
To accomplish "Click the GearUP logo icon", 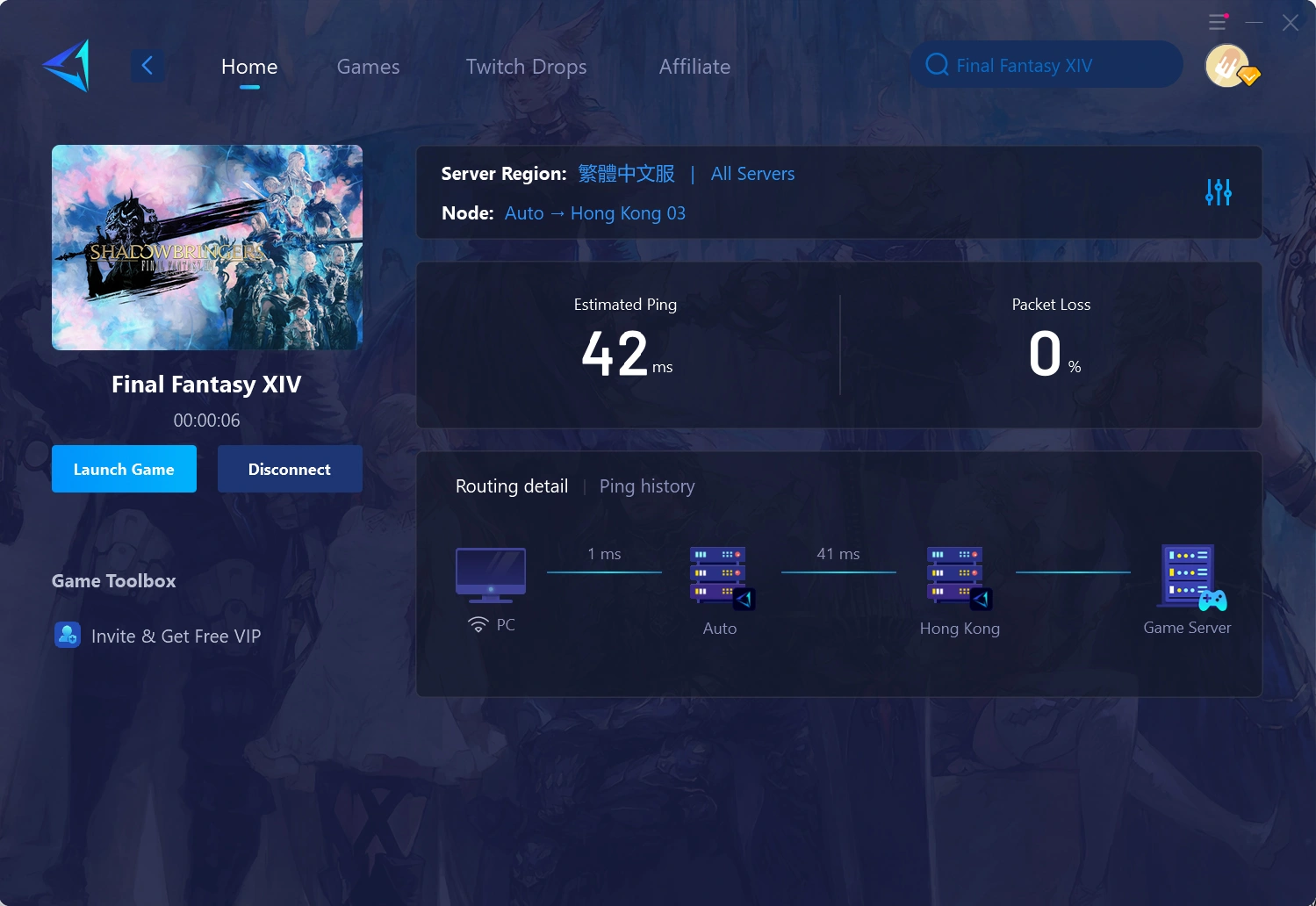I will 68,66.
